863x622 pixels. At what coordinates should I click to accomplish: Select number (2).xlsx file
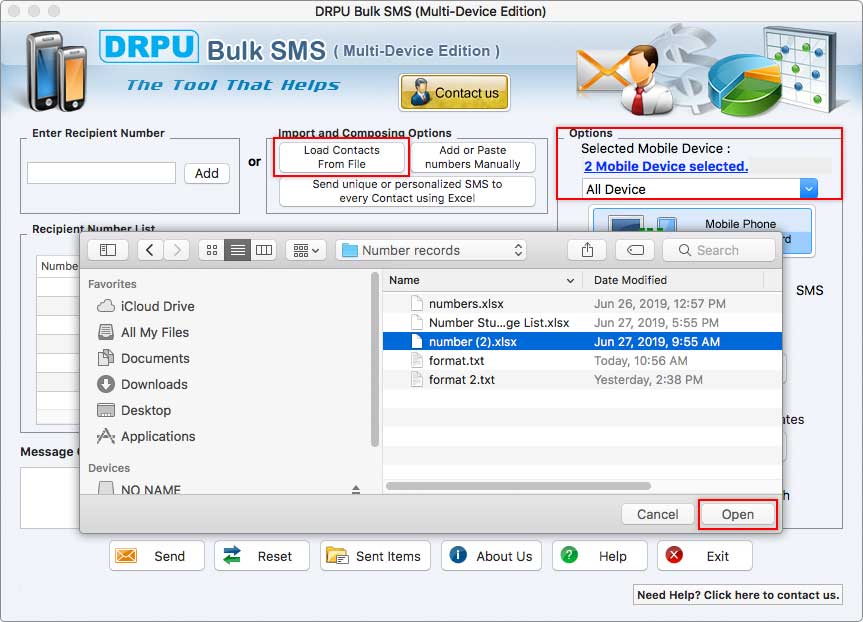tap(582, 342)
